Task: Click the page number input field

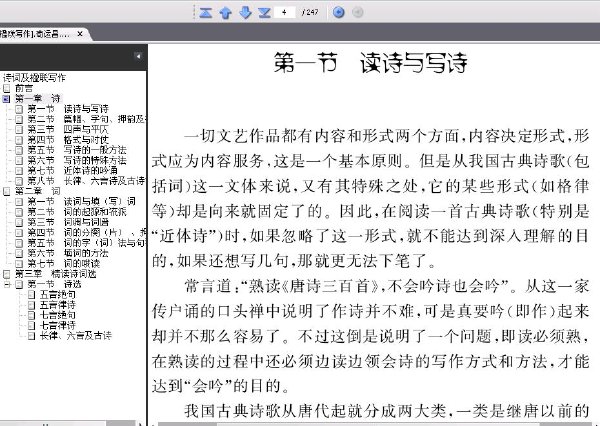Action: coord(285,12)
